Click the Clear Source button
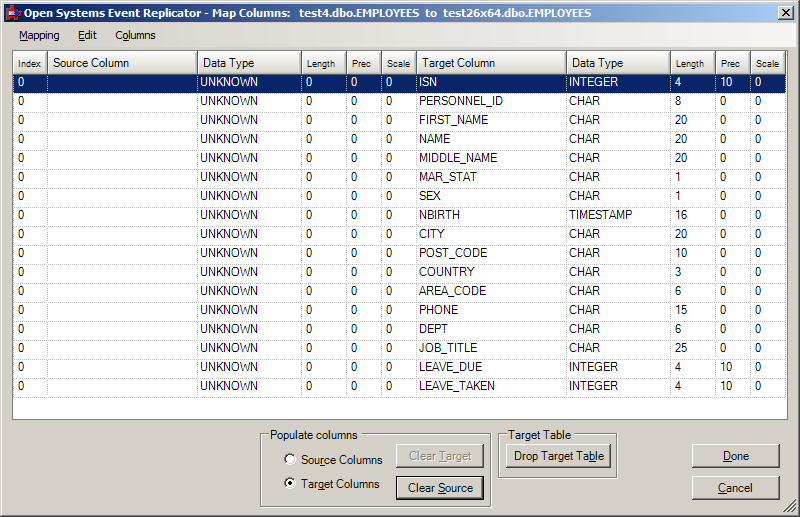 pyautogui.click(x=440, y=488)
